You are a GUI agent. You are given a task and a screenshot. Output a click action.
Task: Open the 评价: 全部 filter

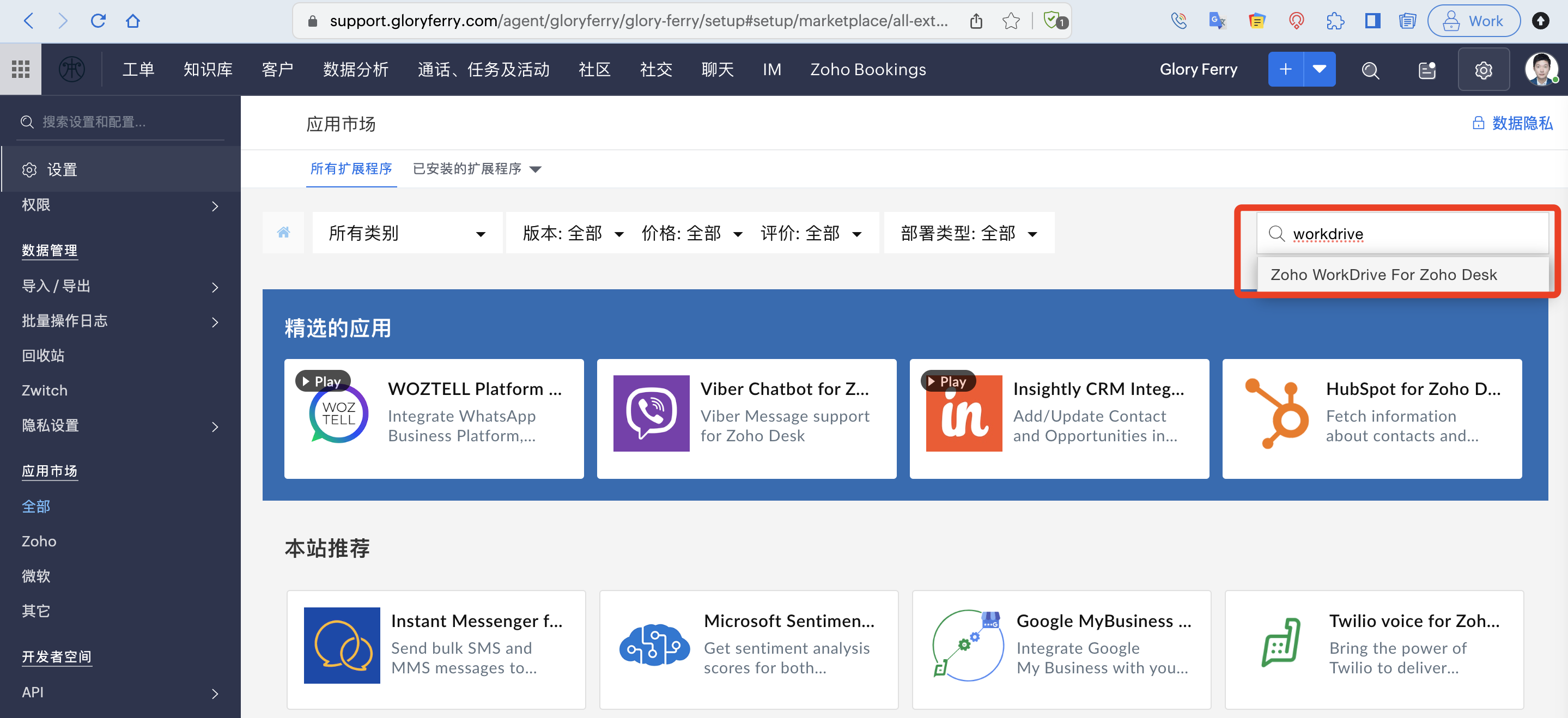click(x=811, y=233)
